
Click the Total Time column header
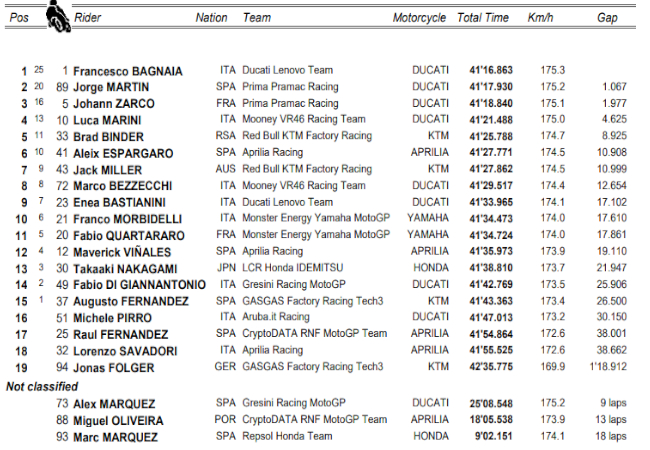pyautogui.click(x=483, y=18)
